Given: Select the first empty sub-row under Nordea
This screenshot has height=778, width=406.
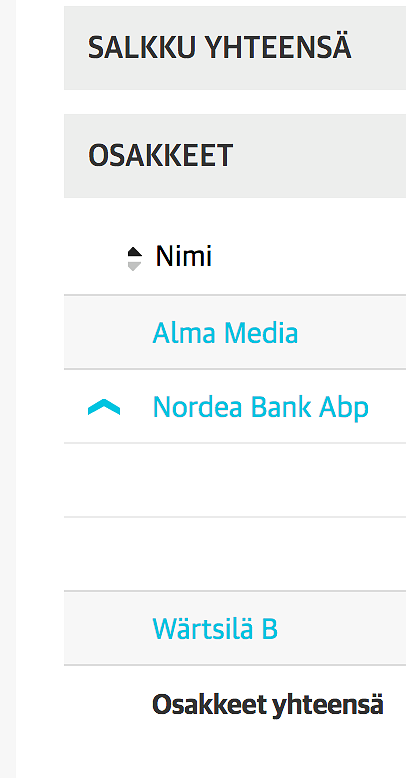Looking at the screenshot, I should point(235,480).
